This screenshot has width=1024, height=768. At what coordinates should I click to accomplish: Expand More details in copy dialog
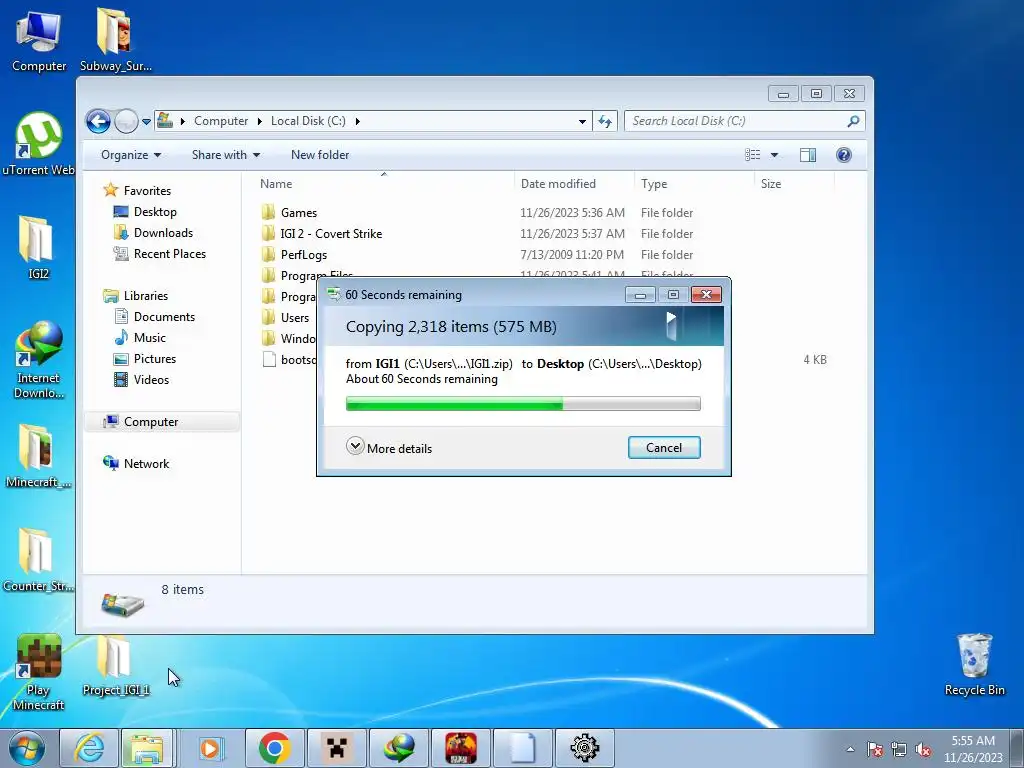389,447
